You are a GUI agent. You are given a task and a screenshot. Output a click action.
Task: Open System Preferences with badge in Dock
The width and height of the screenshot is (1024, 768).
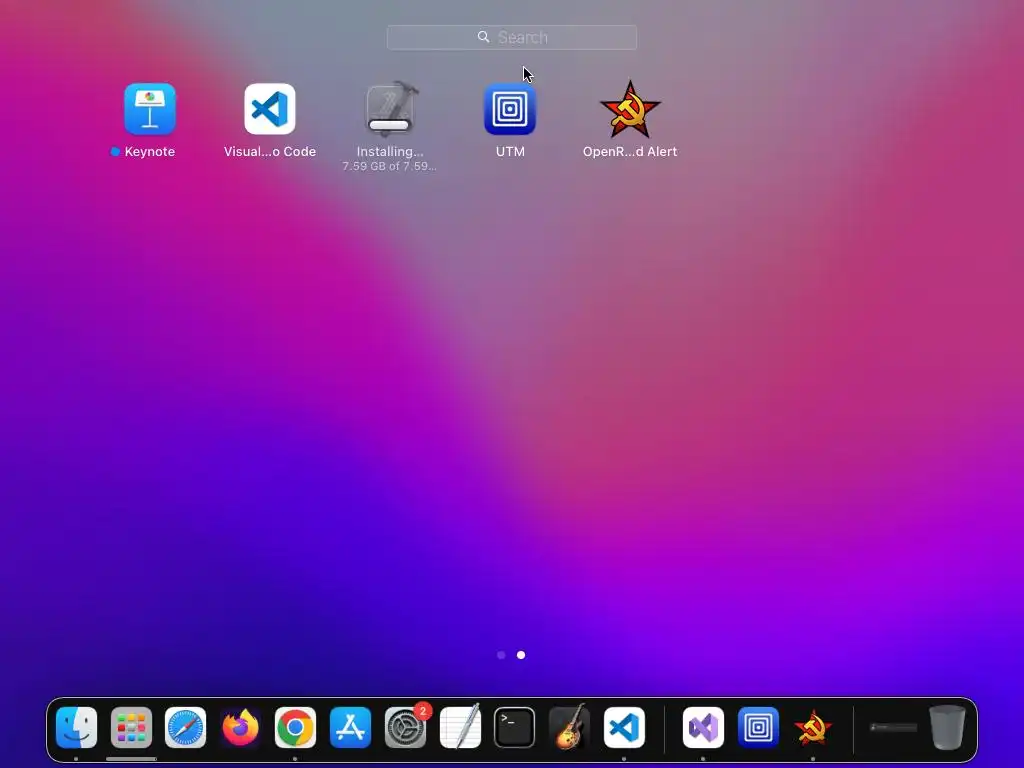[405, 727]
